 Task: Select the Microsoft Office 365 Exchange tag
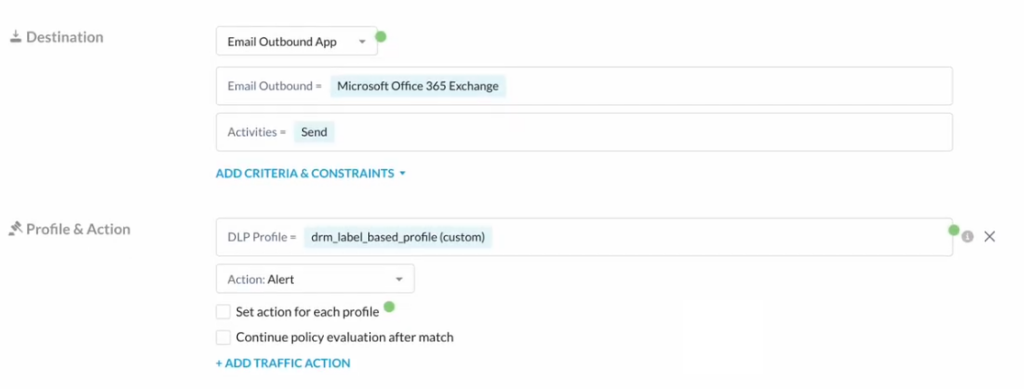pos(418,86)
